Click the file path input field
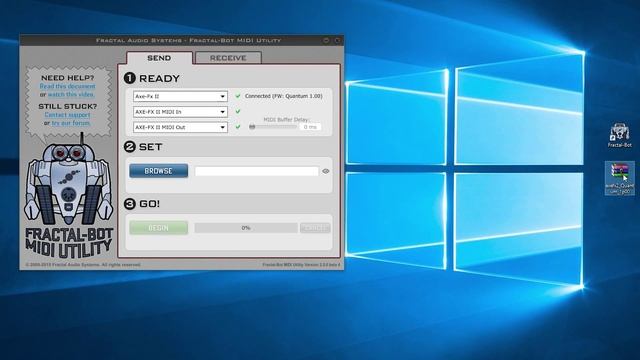The height and width of the screenshot is (360, 640). pyautogui.click(x=257, y=171)
